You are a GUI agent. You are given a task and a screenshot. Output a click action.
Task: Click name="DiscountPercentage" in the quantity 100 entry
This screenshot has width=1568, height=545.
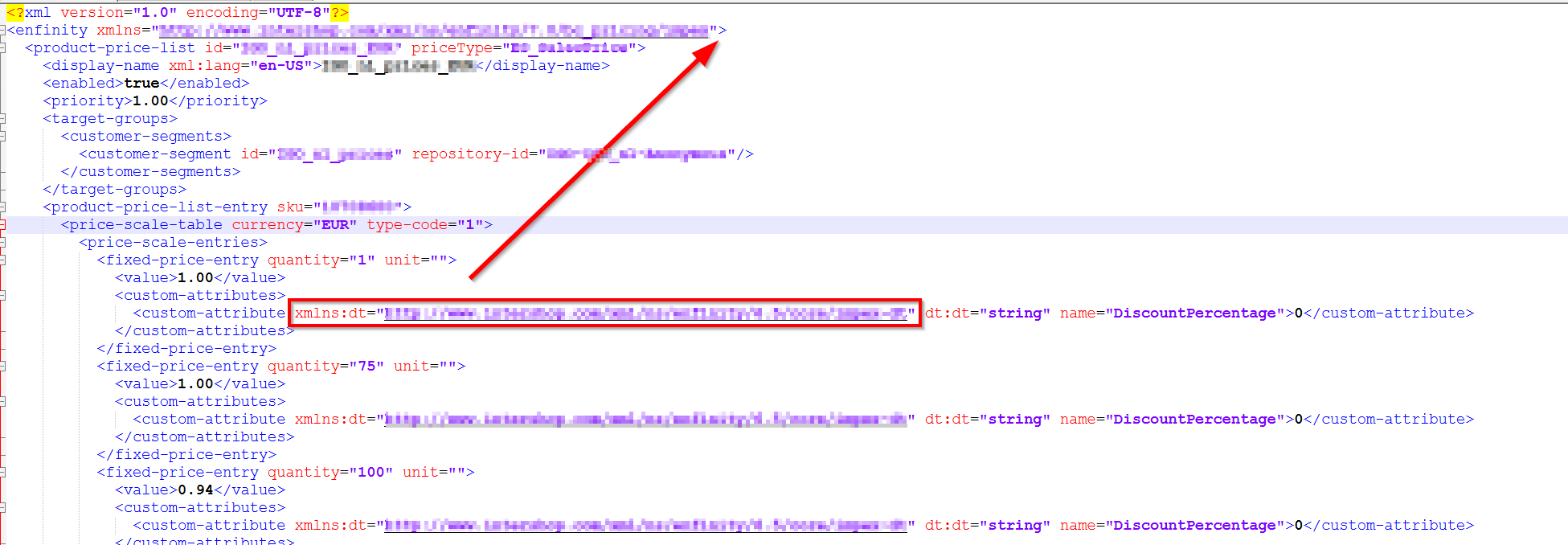1172,526
